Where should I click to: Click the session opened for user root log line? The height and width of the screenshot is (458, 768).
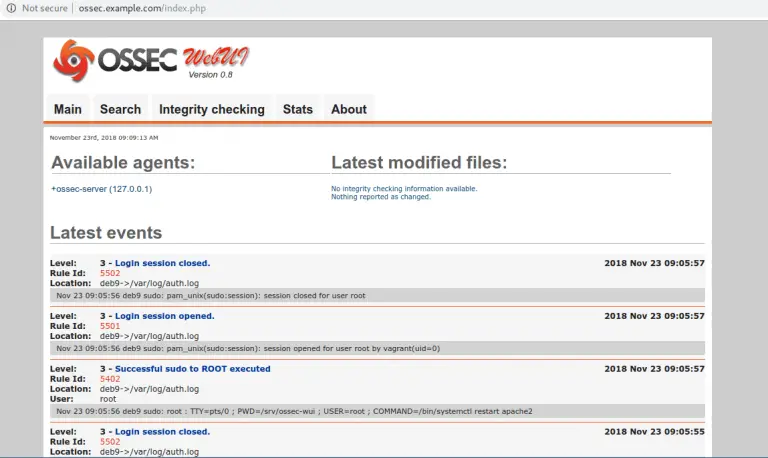point(248,348)
